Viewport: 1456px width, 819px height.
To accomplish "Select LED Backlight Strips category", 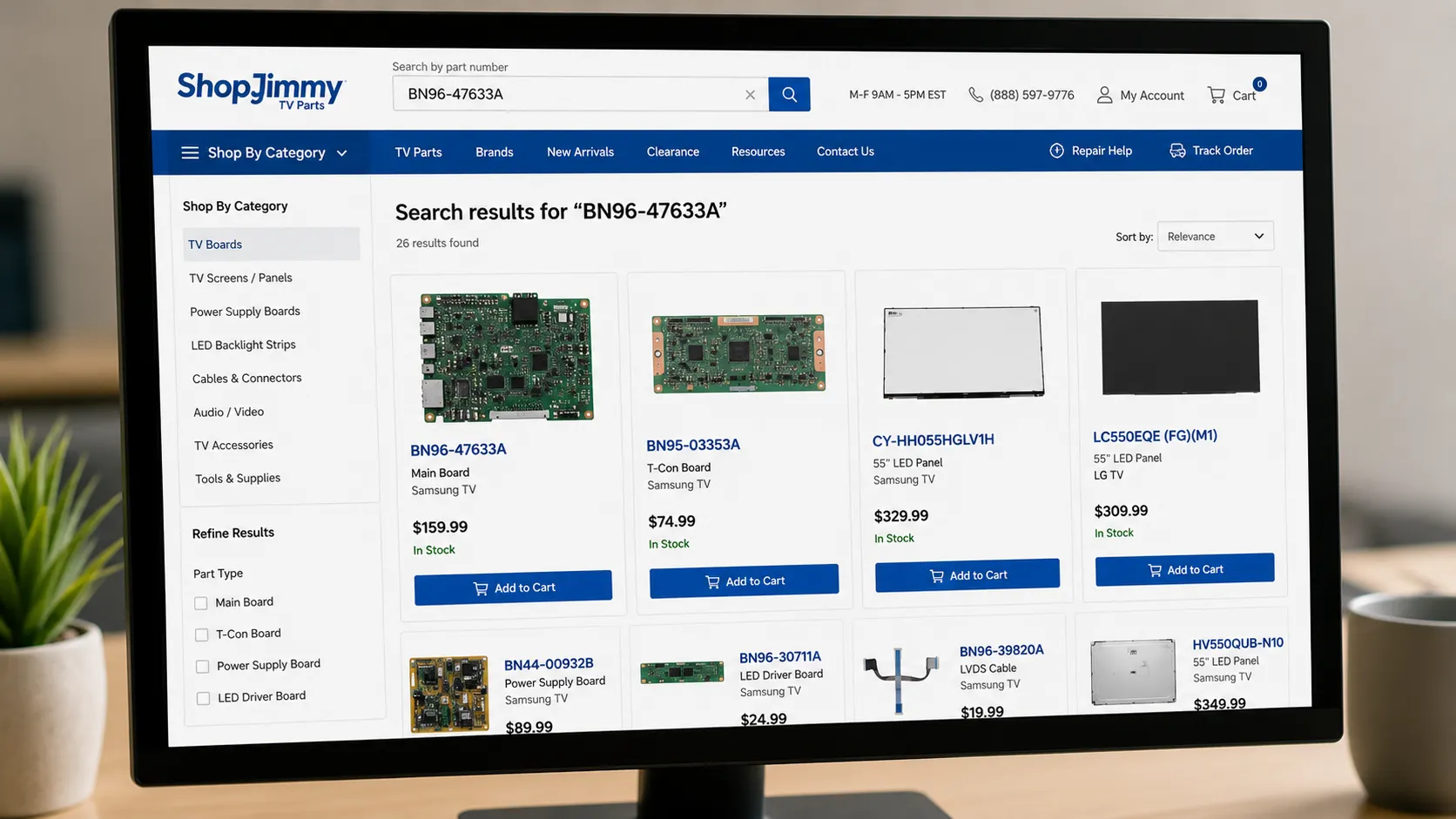I will (243, 346).
